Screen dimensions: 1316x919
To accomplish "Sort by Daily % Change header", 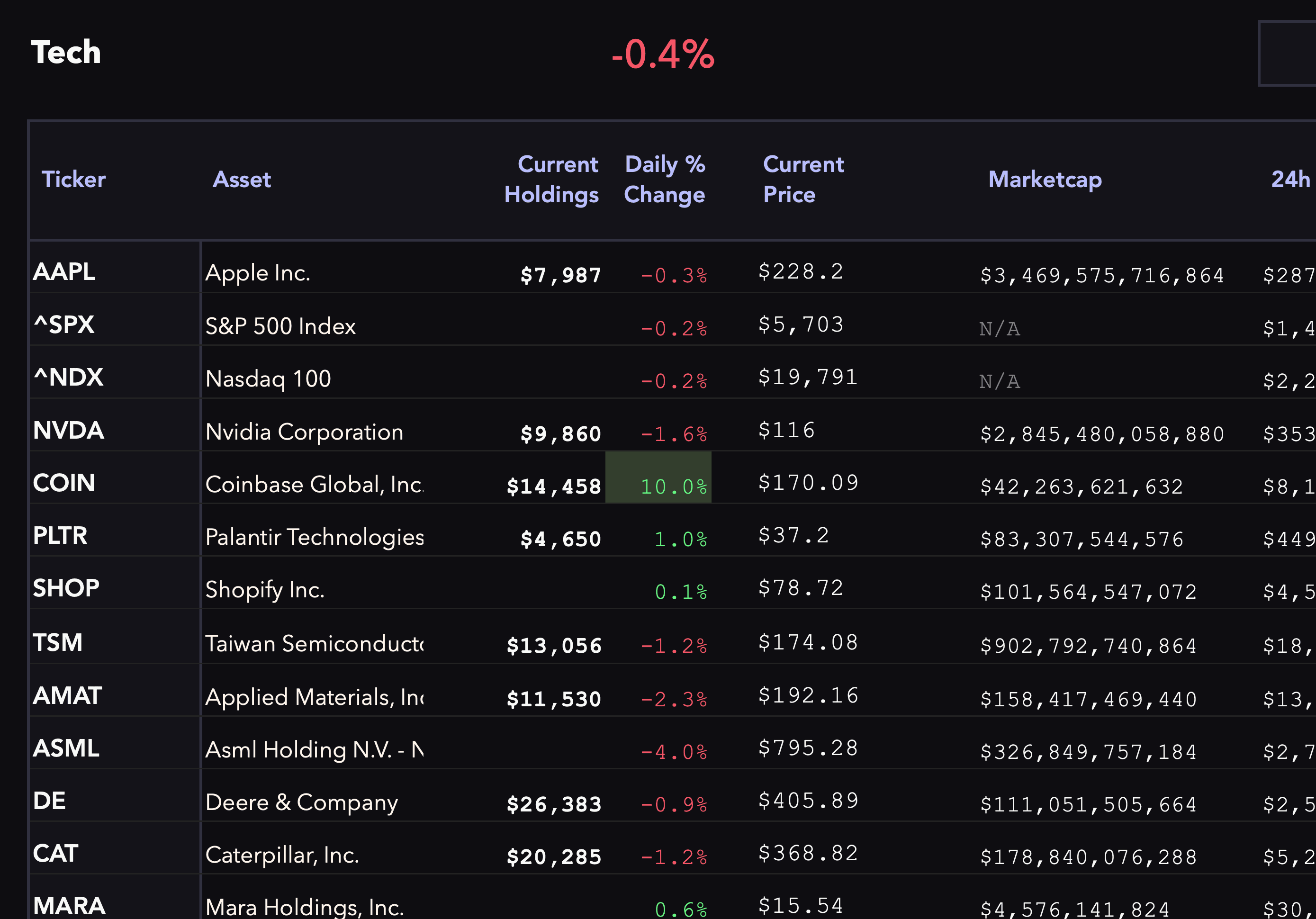I will [x=665, y=180].
